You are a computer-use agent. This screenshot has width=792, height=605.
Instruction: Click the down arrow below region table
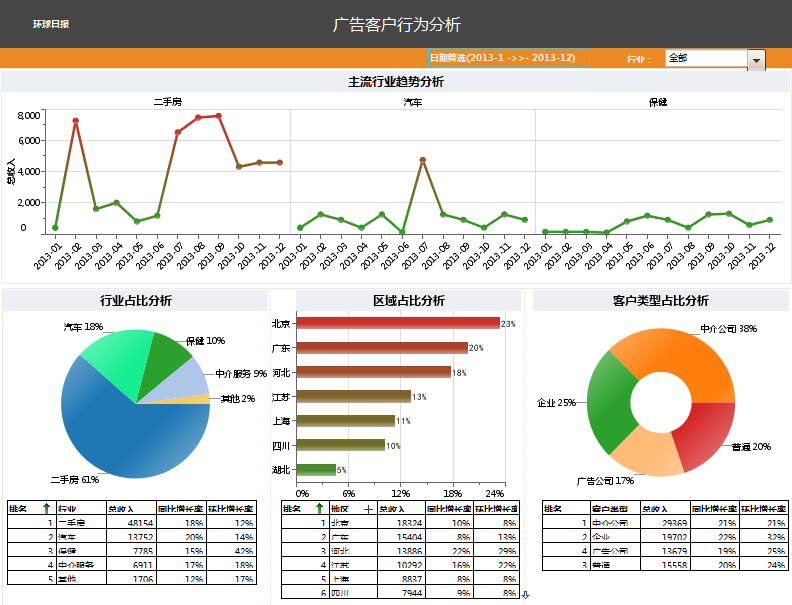[x=525, y=595]
